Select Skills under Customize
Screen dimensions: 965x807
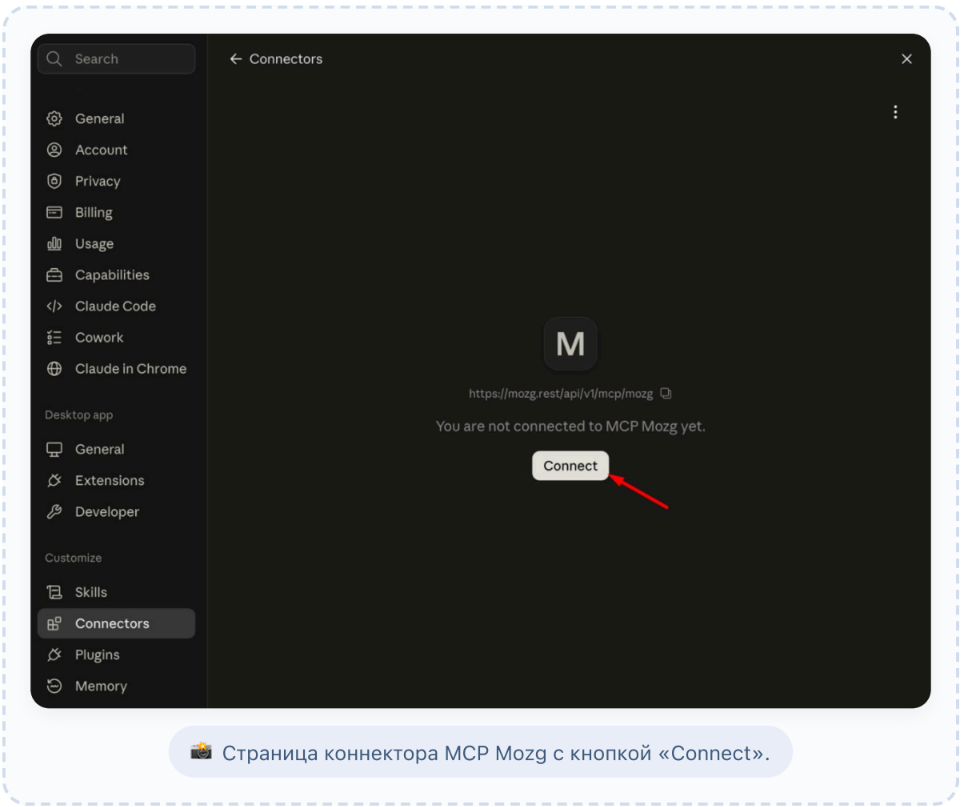[x=116, y=593]
